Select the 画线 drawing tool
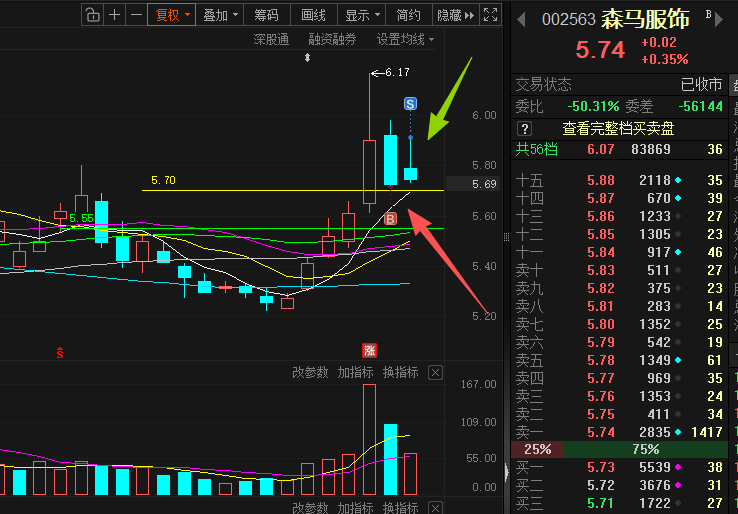The image size is (738, 514). [313, 15]
